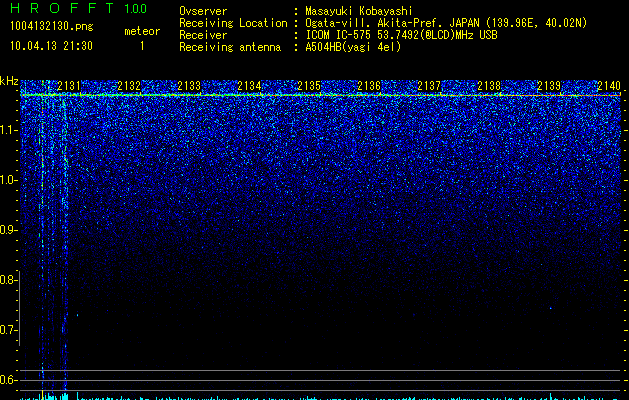Screen dimensions: 629x400
Task: Click the 0.6 kHz frequency label
Action: coord(8,380)
